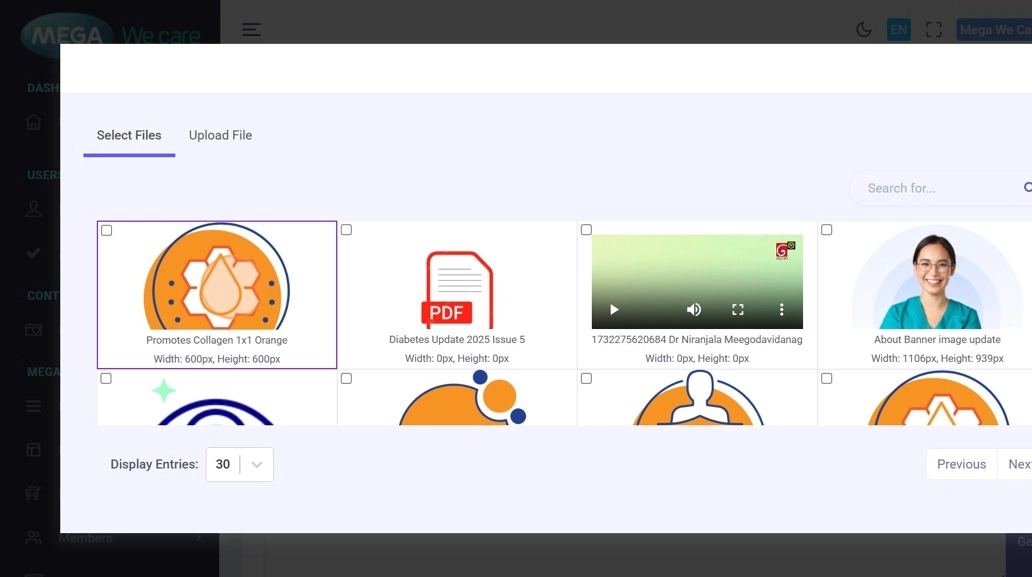1032x577 pixels.
Task: Switch to the Upload File tab
Action: coord(220,135)
